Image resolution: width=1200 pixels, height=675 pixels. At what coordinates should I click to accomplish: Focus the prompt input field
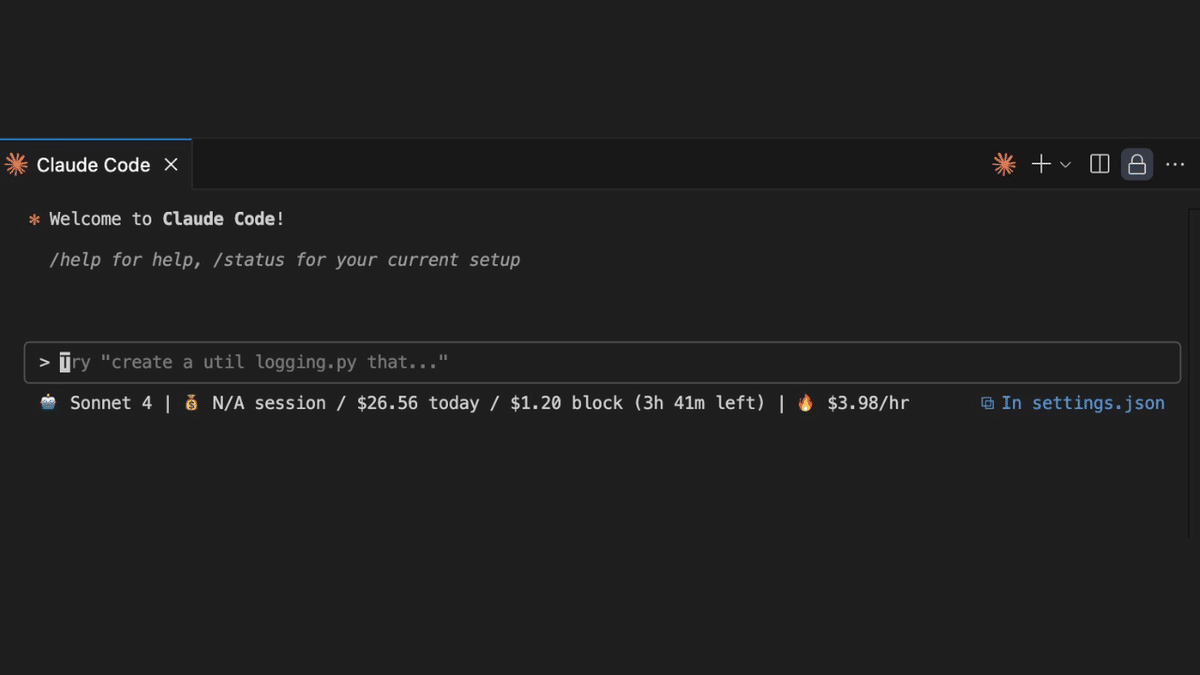coord(600,362)
